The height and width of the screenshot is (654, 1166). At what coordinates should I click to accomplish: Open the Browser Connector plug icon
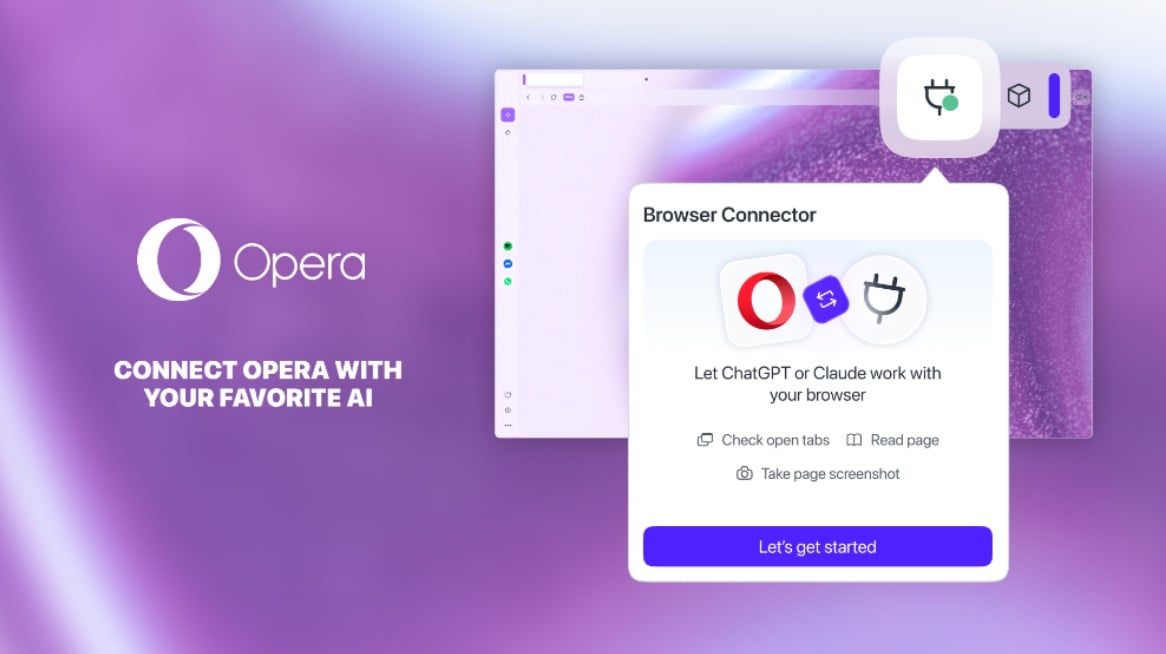940,97
